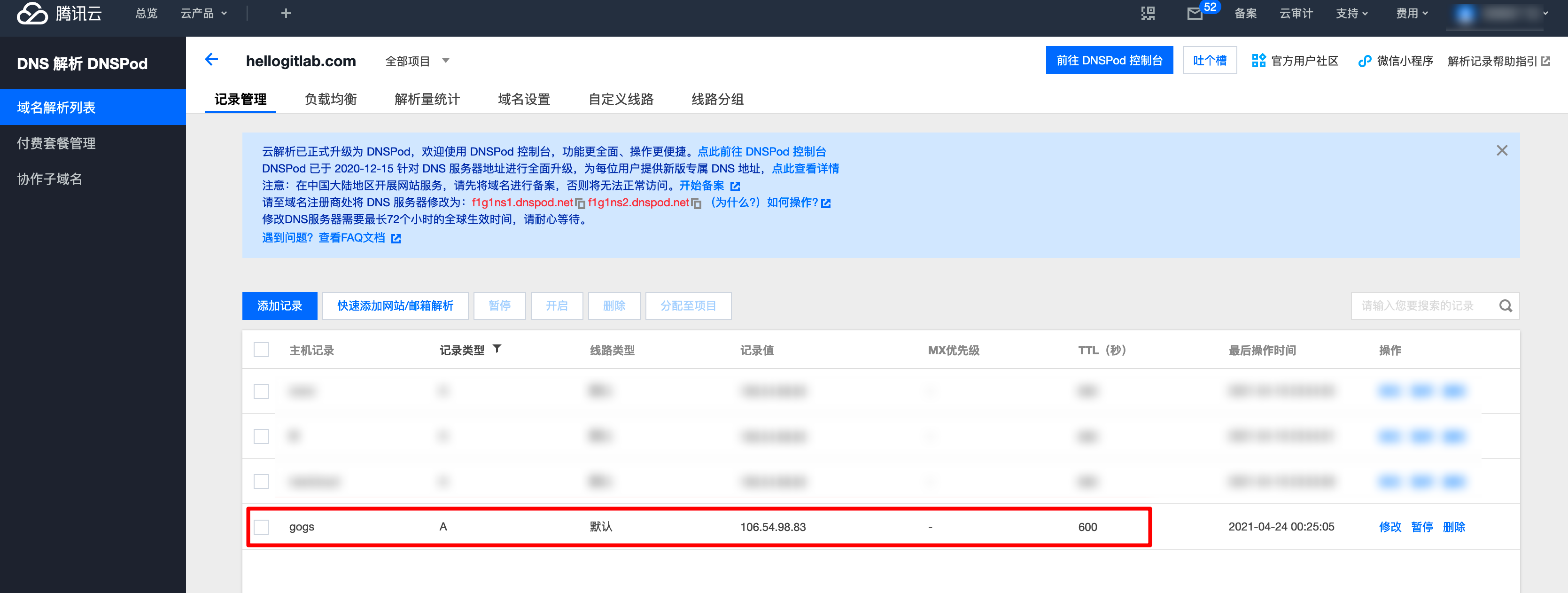Tick the third blurred record row checkbox
Viewport: 1568px width, 593px height.
(x=261, y=481)
